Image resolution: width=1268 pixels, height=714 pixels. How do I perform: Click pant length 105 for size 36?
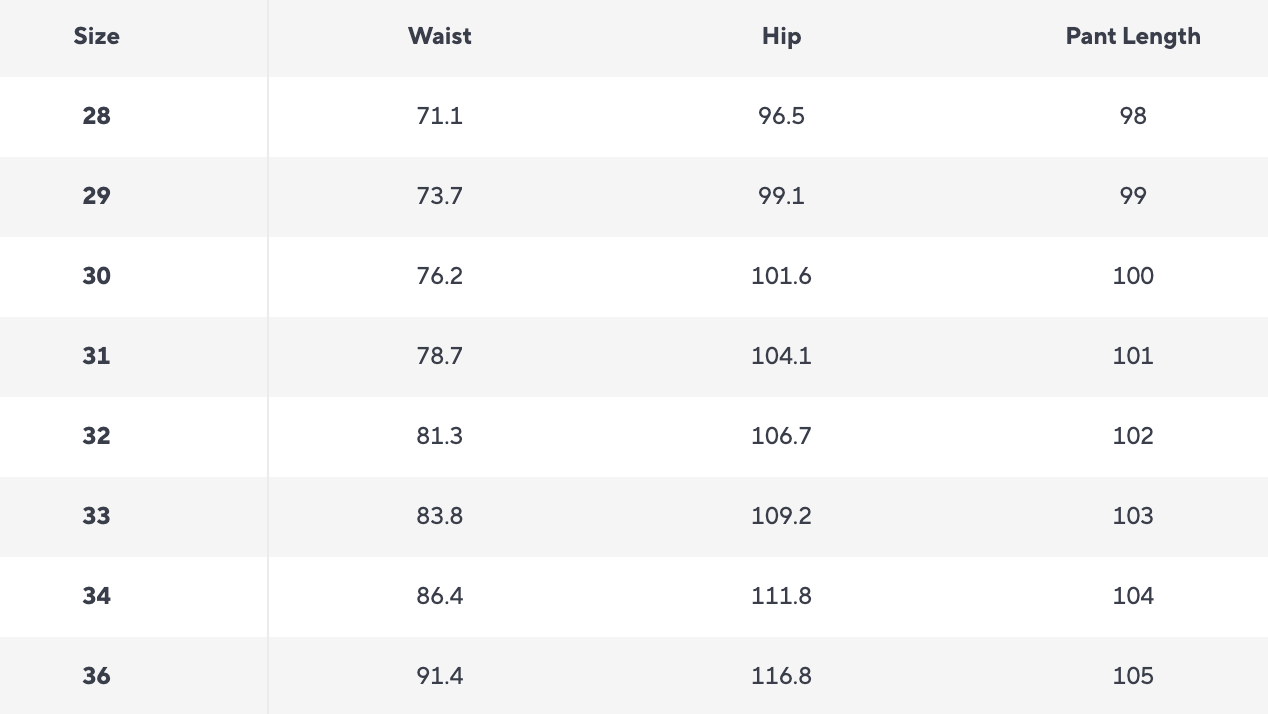pos(1132,676)
